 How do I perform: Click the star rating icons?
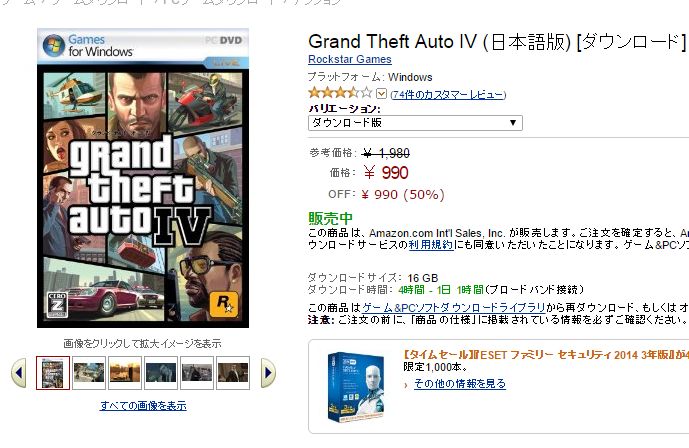coord(340,93)
